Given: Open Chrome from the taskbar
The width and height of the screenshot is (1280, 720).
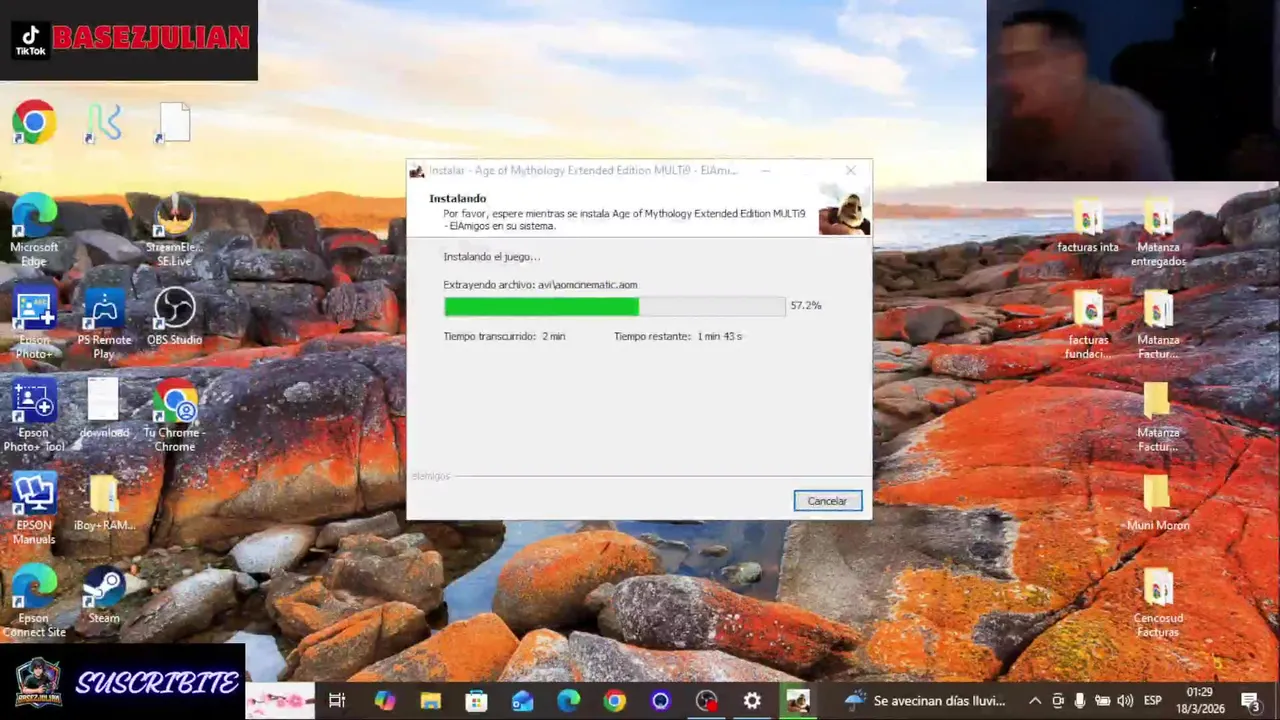Looking at the screenshot, I should [x=614, y=701].
